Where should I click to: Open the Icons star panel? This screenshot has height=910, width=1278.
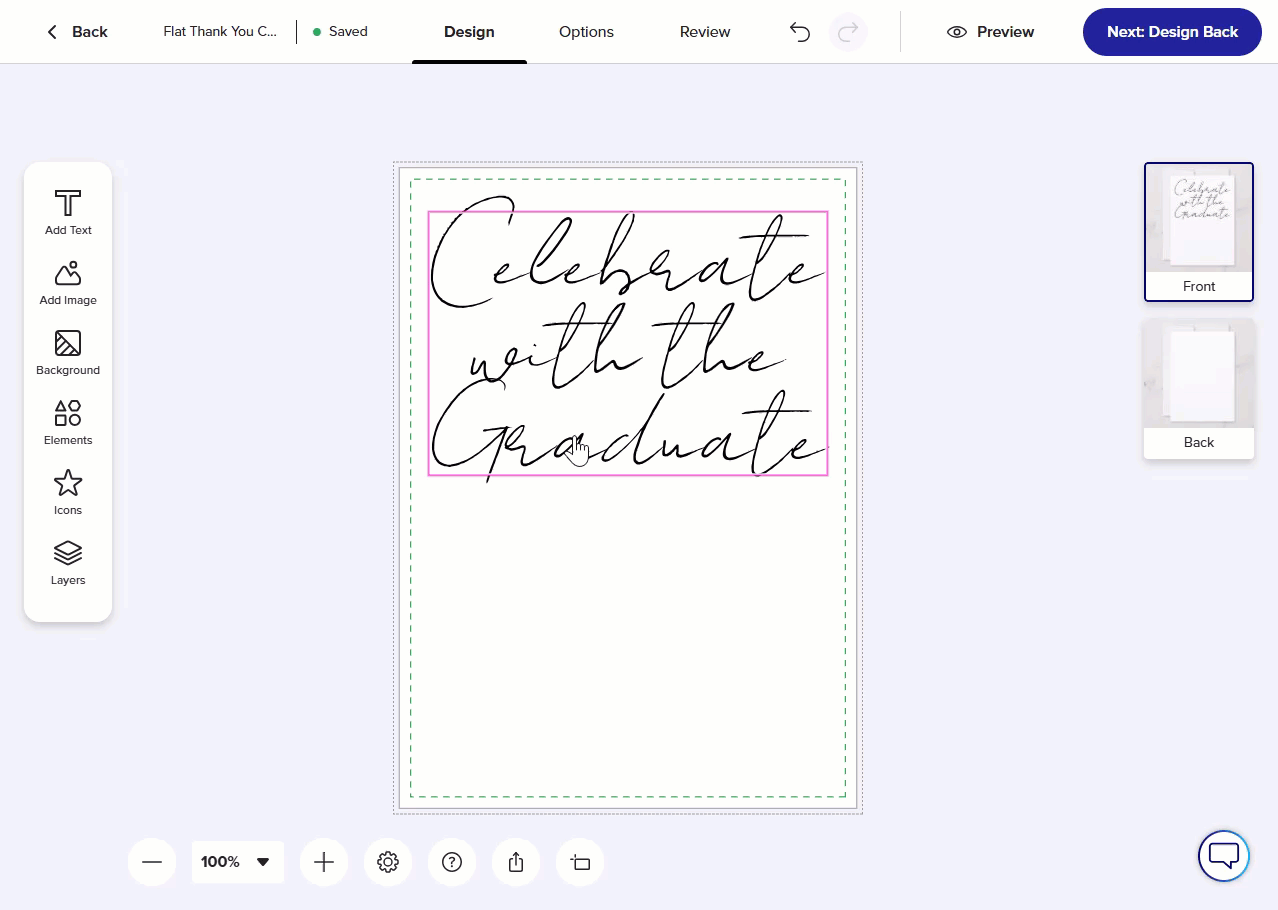[68, 492]
